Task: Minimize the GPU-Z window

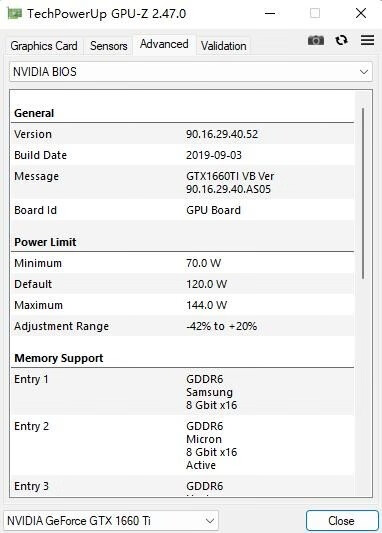Action: [x=270, y=14]
